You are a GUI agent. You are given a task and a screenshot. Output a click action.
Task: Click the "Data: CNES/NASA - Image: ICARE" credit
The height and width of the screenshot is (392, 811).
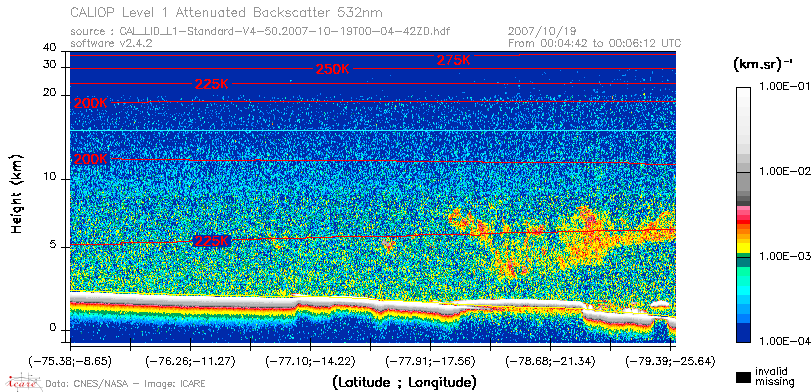(x=126, y=384)
